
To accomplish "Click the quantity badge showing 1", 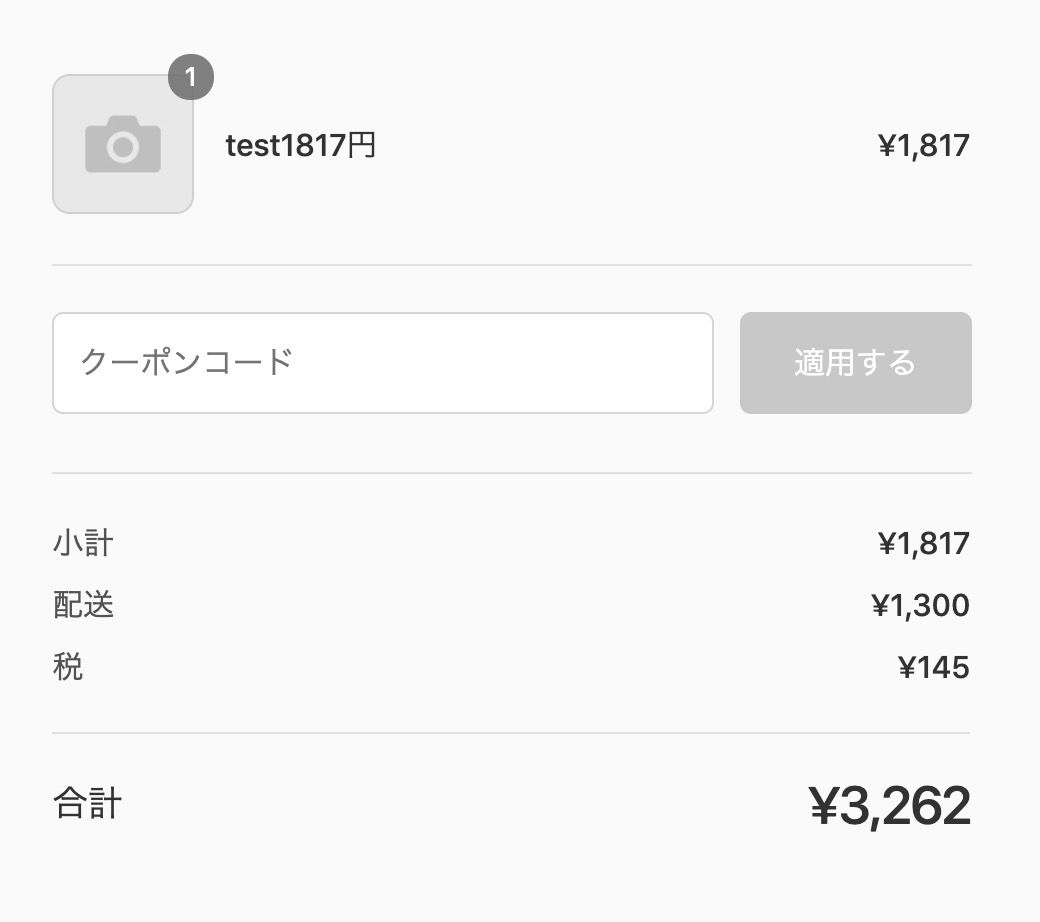I will tap(191, 77).
